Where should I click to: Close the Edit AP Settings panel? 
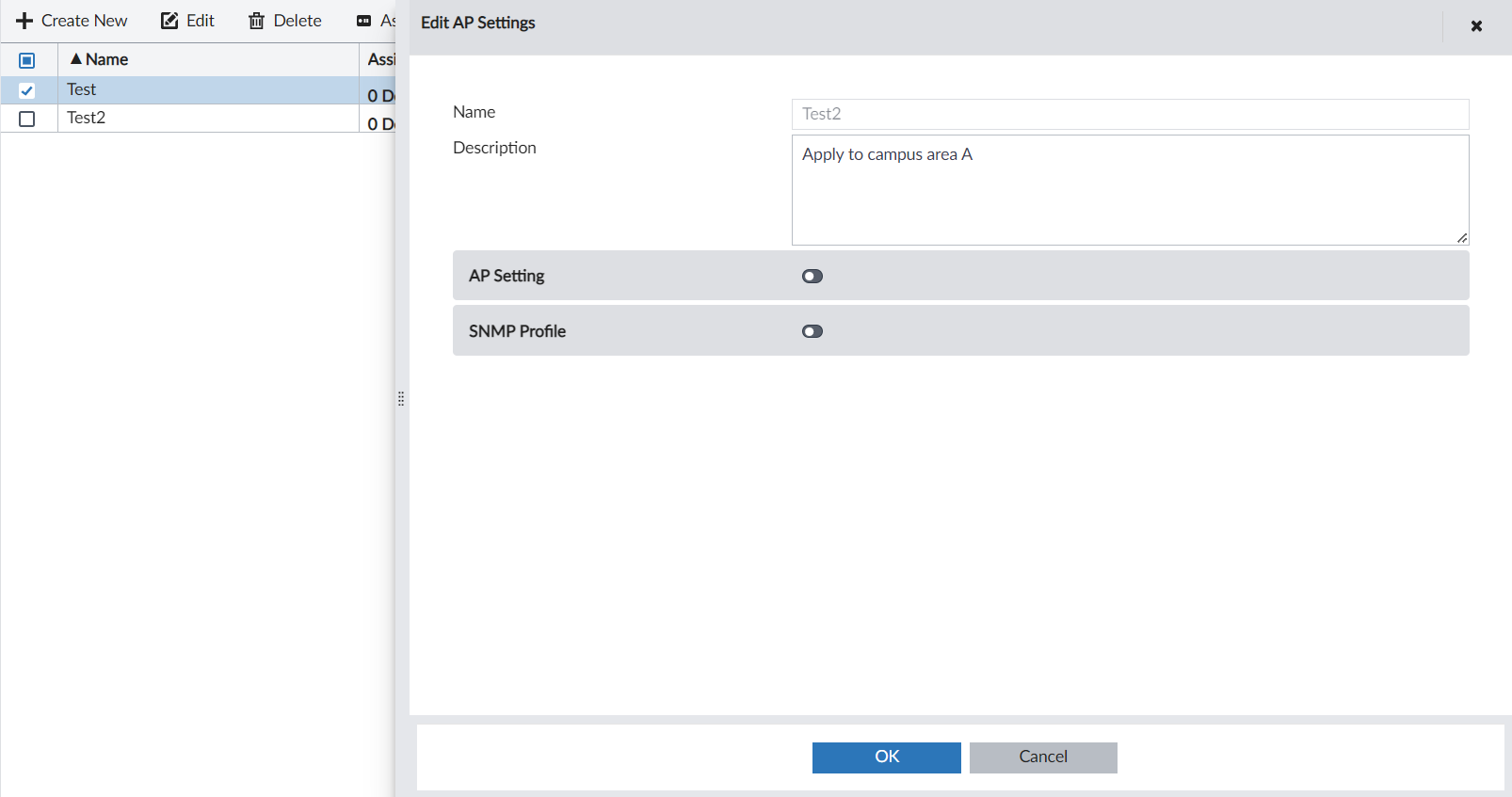click(1476, 26)
